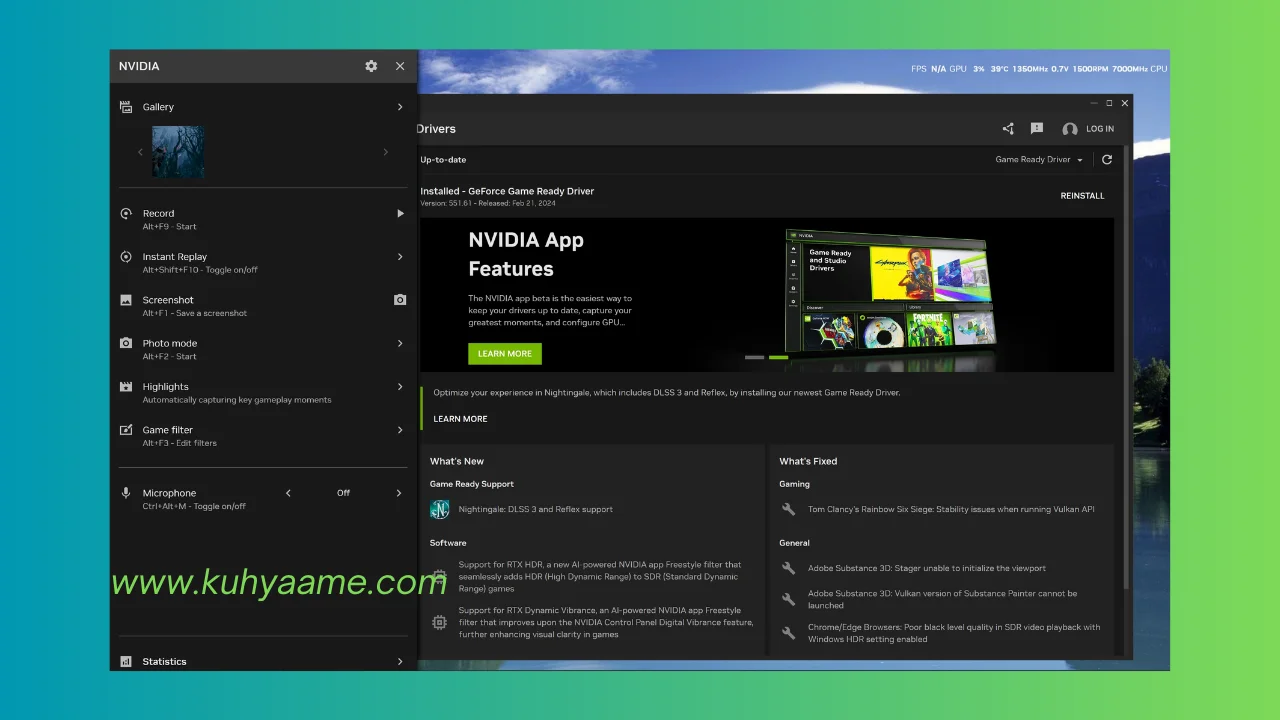Start recording with the play arrow

point(400,213)
